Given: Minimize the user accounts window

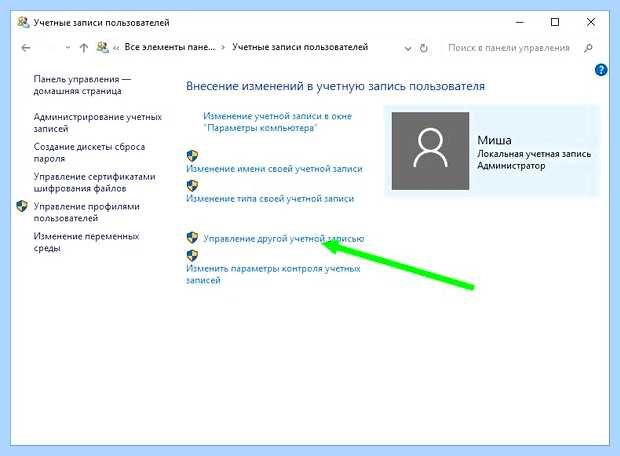Looking at the screenshot, I should point(520,22).
